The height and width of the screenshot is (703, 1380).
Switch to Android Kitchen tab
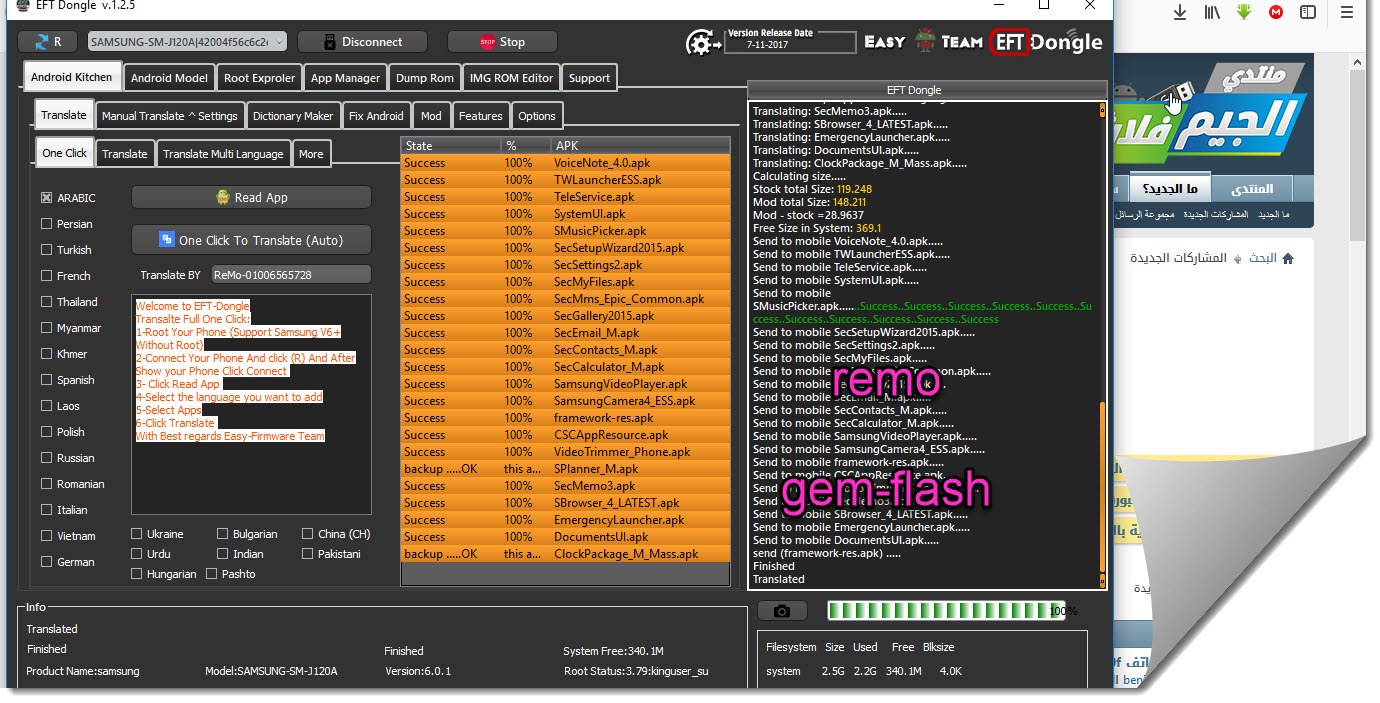(x=72, y=77)
